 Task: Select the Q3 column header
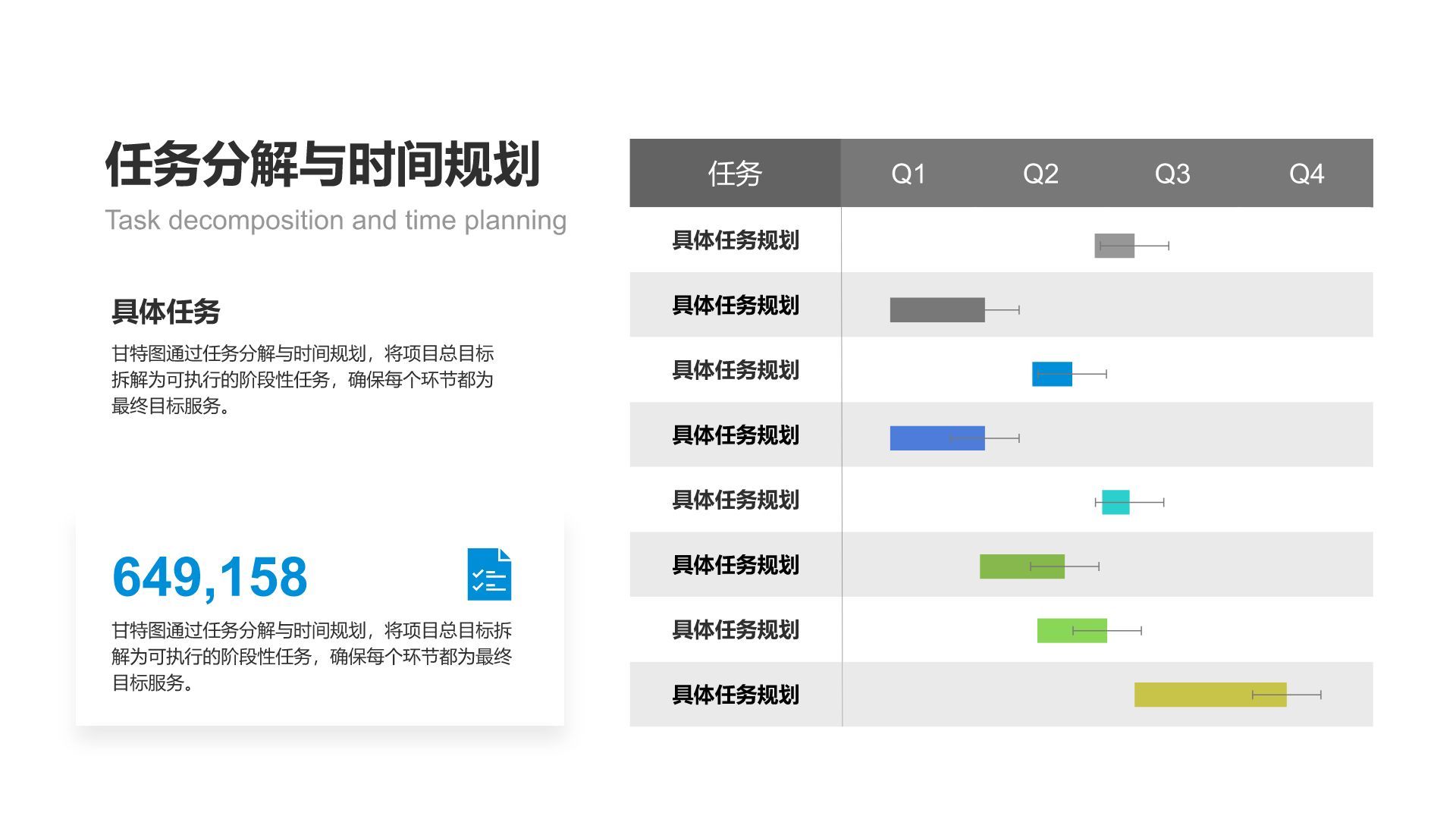[x=1172, y=174]
